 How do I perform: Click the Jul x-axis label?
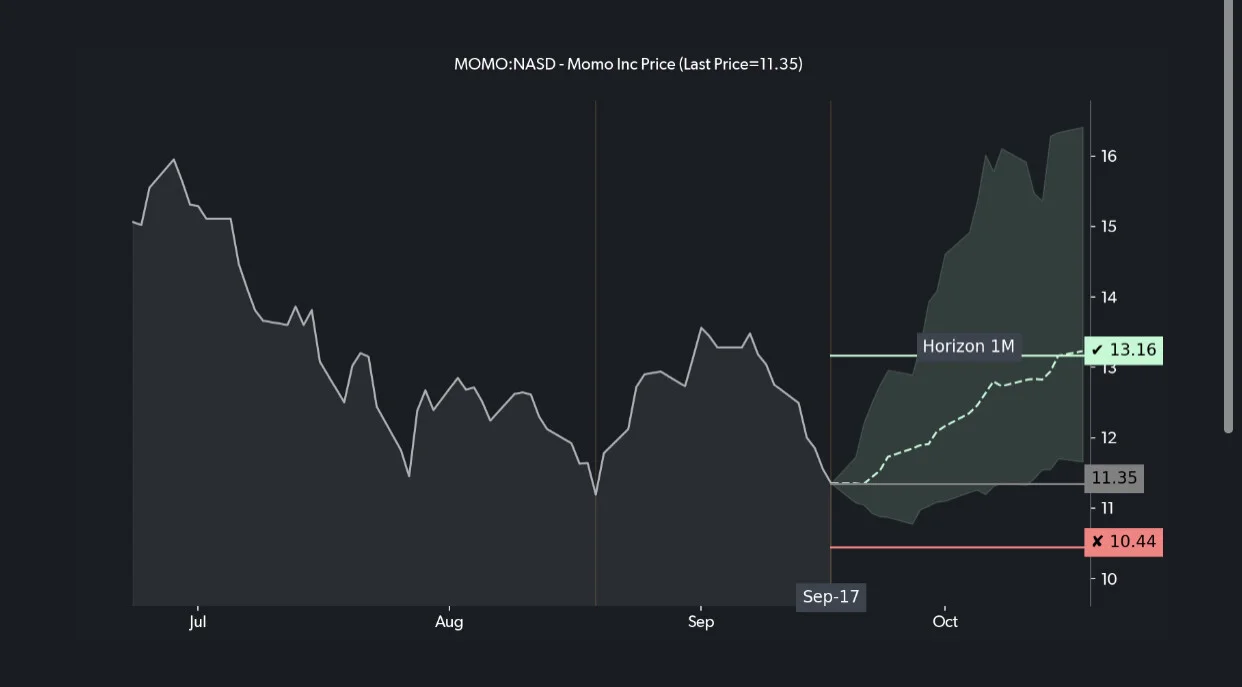click(x=197, y=622)
